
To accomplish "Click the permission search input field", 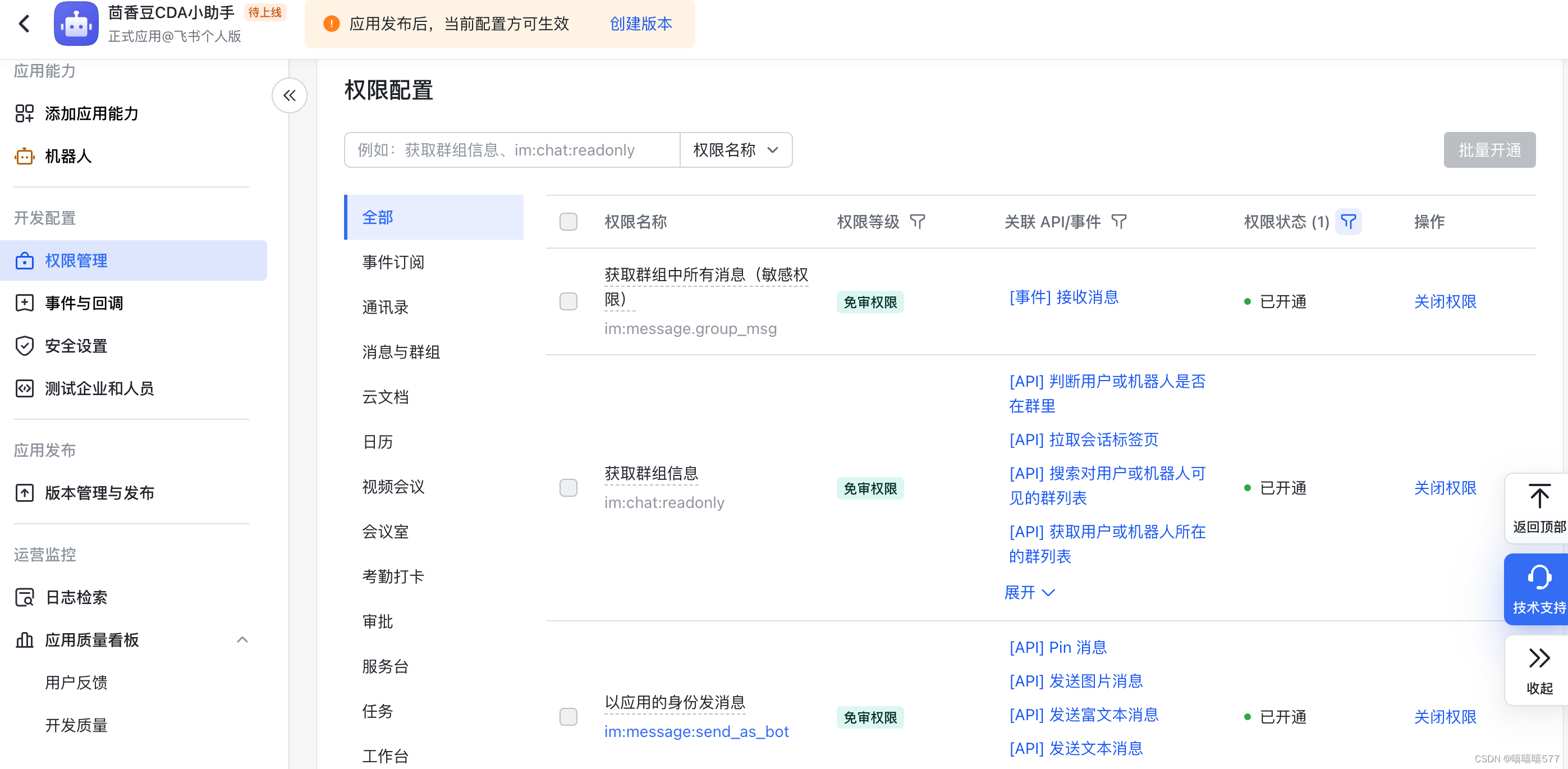I will click(511, 150).
